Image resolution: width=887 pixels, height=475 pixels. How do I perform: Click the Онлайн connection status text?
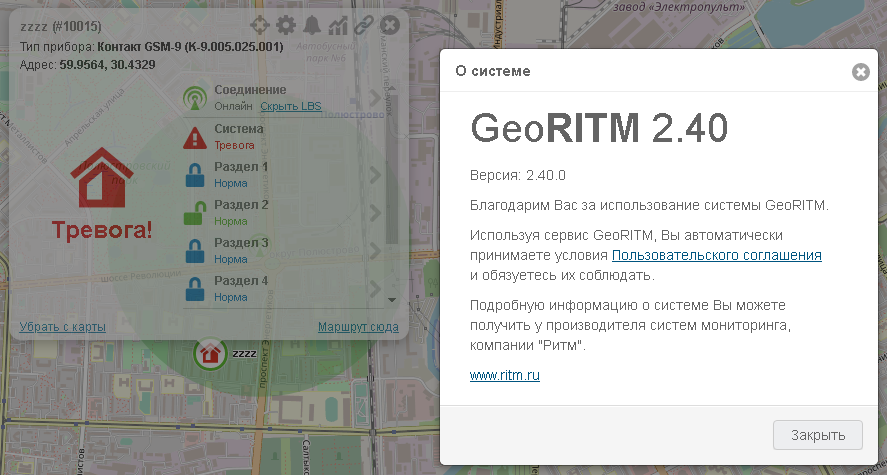(x=233, y=106)
